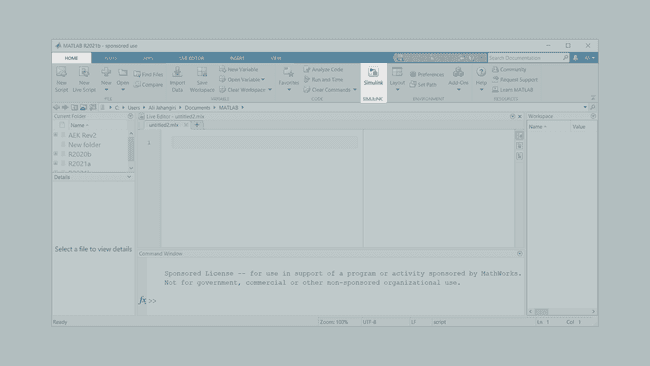This screenshot has height=366, width=650.
Task: Close the untitled2.mlx tab
Action: 186,125
